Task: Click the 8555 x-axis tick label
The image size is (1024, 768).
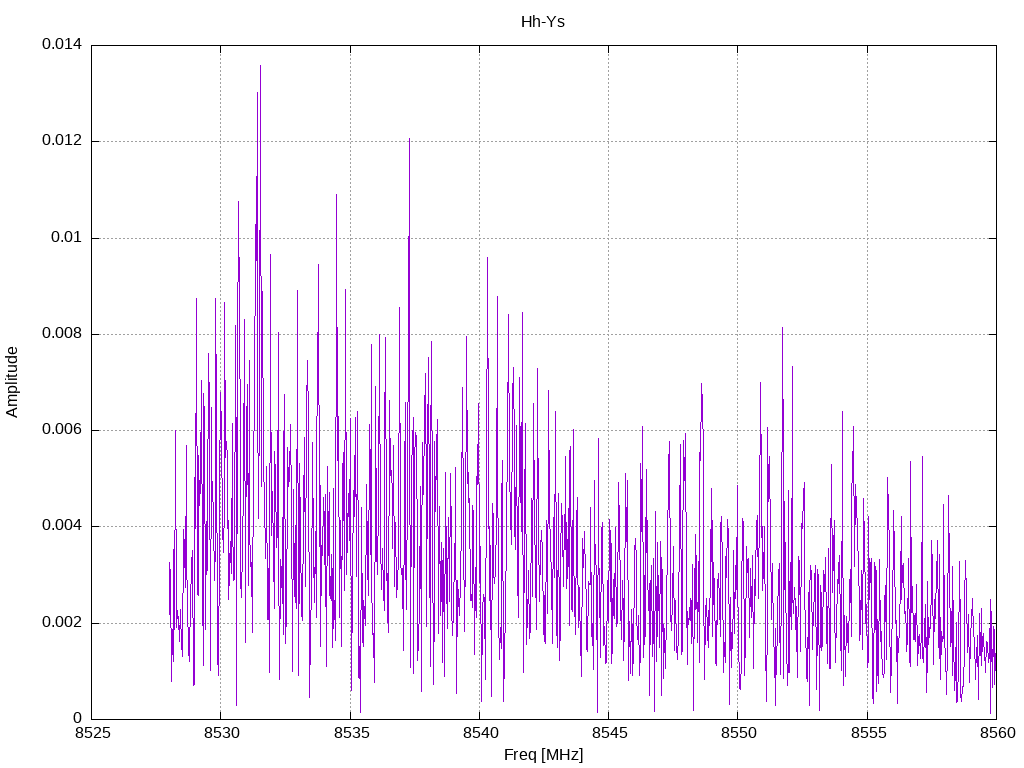Action: click(x=868, y=733)
